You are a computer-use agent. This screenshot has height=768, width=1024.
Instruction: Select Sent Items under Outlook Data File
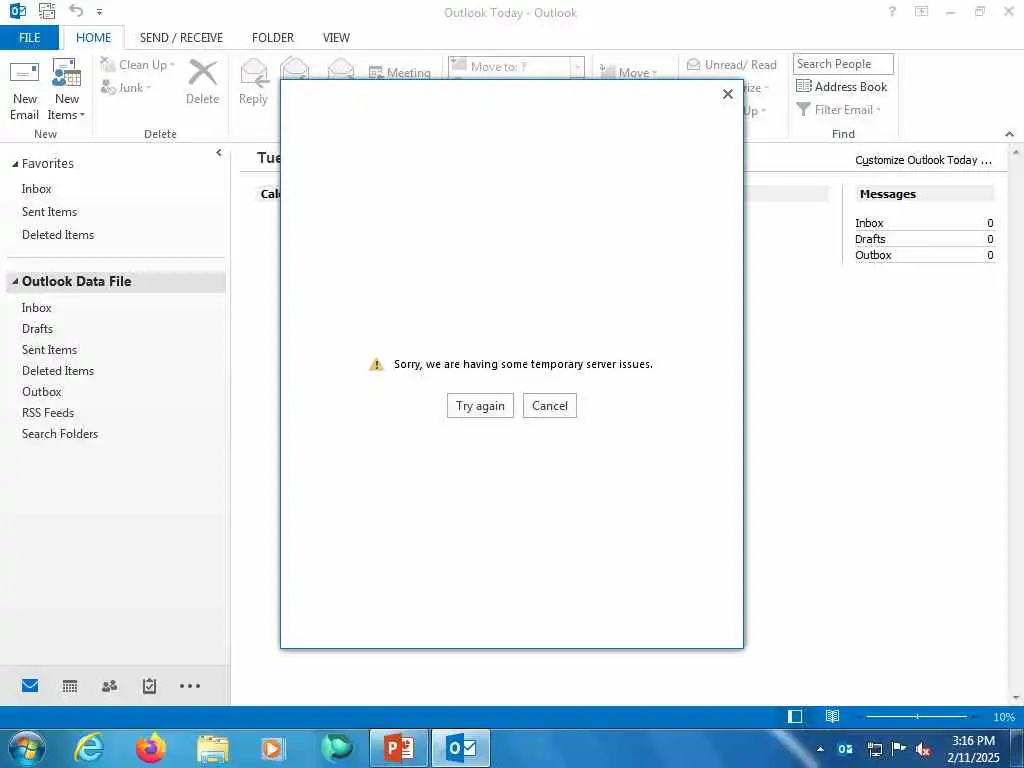coord(50,349)
